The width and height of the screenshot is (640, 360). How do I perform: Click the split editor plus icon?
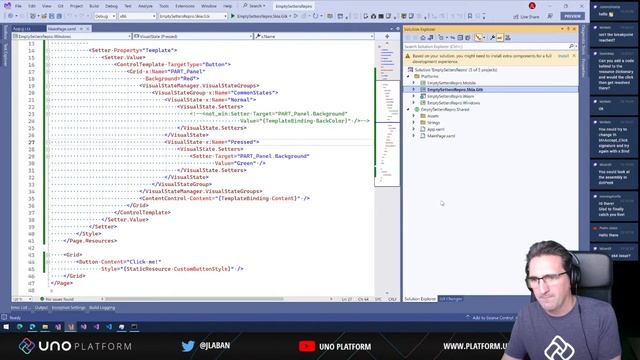click(387, 36)
